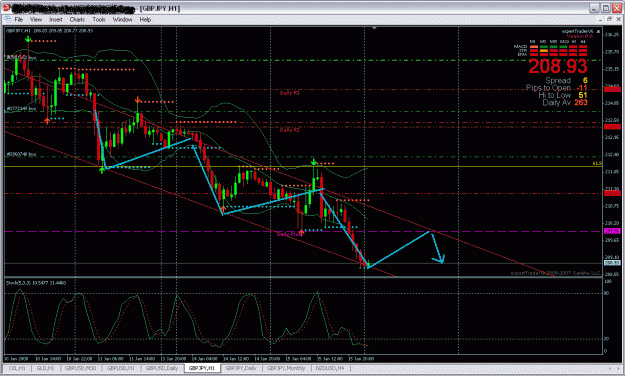Select the GBPJPY,H1 chart tab
This screenshot has height=376, width=625.
pyautogui.click(x=202, y=368)
